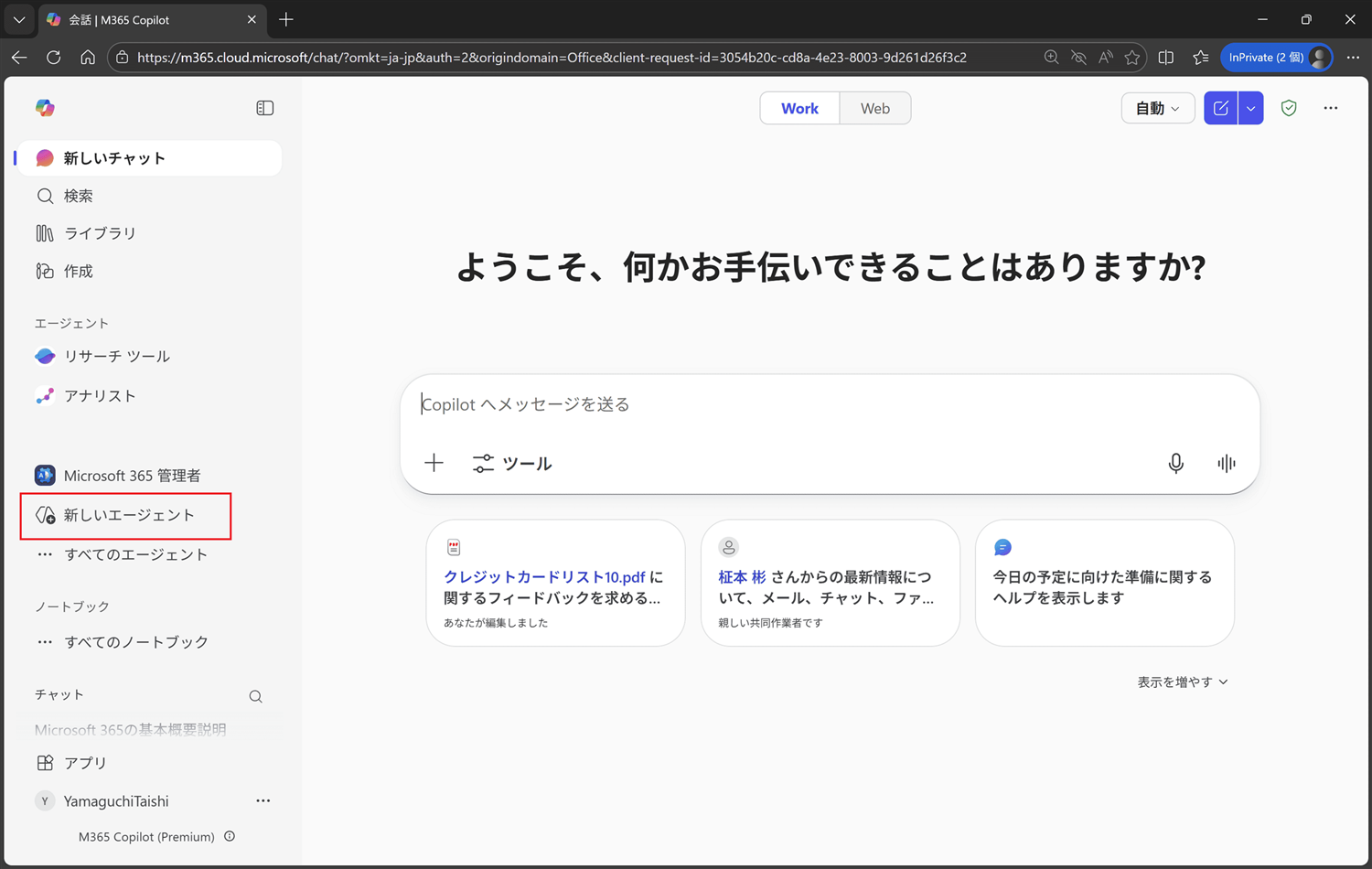
Task: Add page to favorites with star icon
Action: point(1132,57)
